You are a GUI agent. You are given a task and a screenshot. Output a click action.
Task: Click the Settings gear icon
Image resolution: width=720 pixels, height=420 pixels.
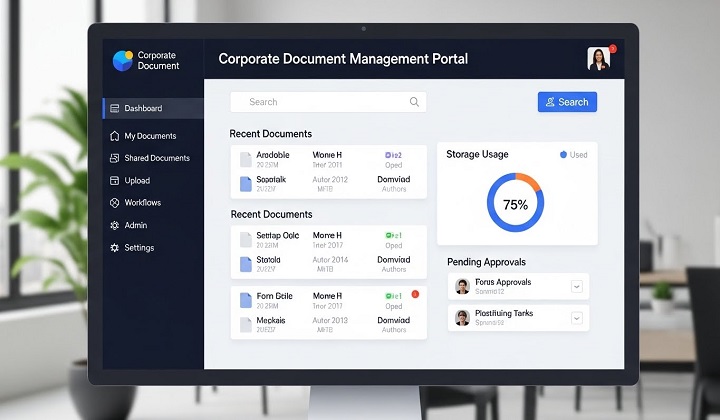point(114,248)
